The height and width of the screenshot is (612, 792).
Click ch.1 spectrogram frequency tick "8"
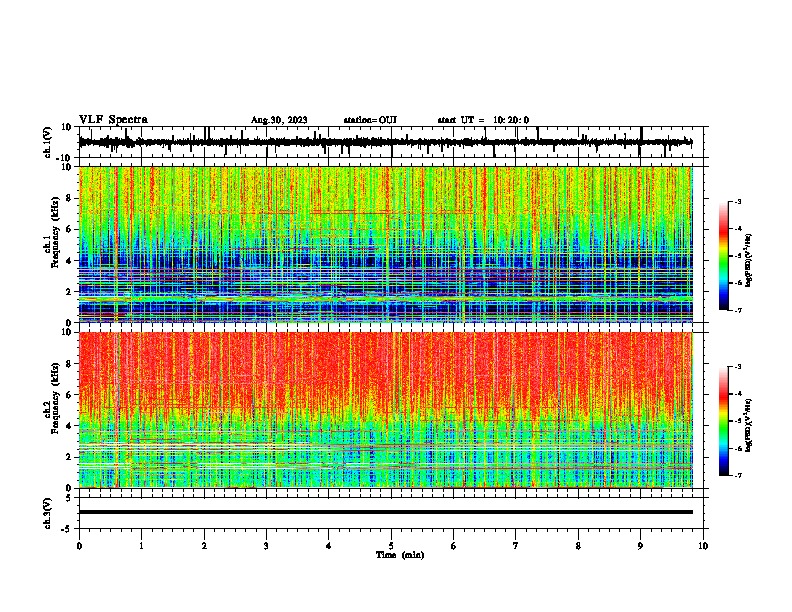[70, 198]
